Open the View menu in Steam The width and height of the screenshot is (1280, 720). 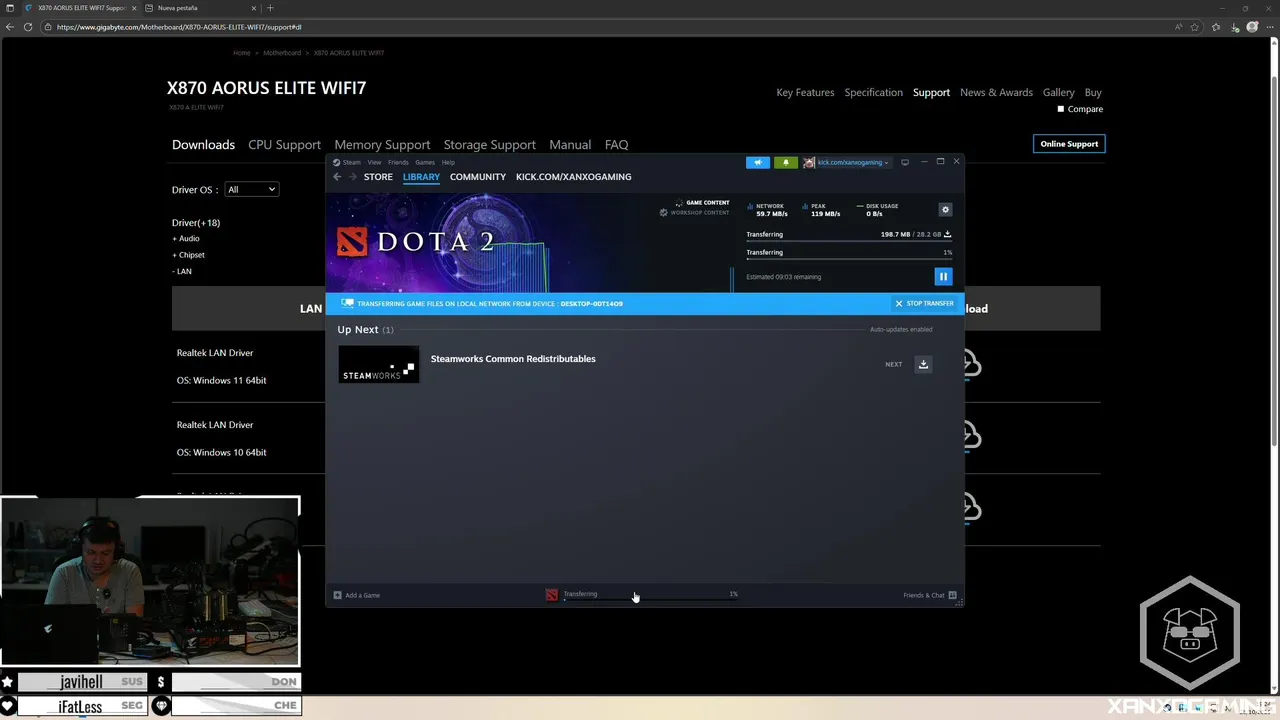(x=374, y=162)
